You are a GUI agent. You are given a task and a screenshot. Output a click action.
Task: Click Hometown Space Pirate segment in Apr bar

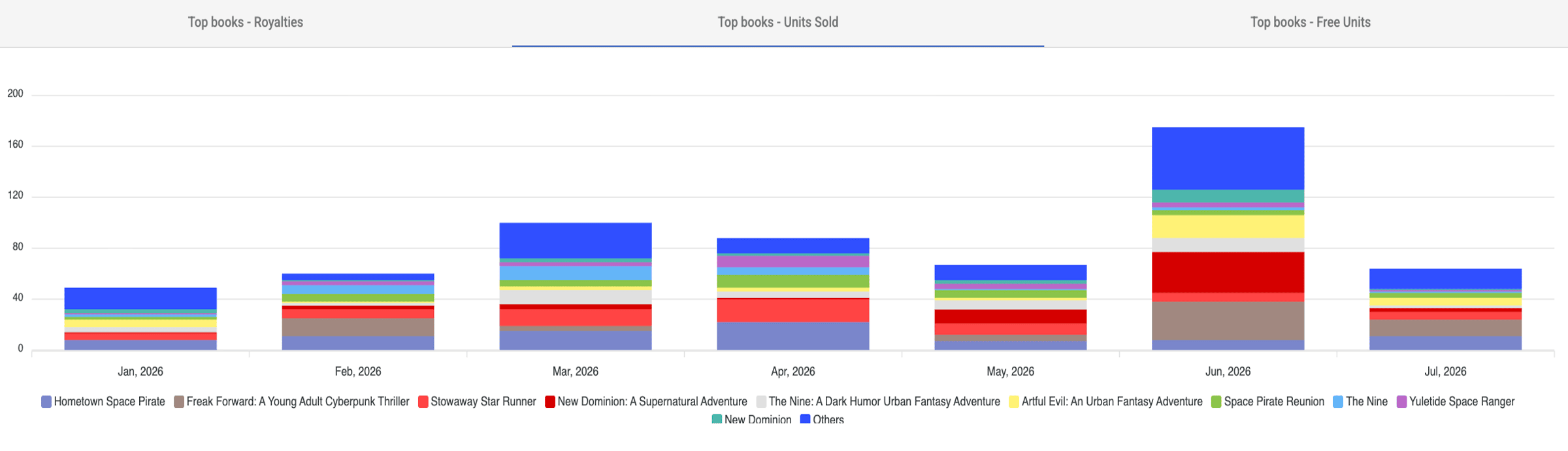tap(793, 336)
